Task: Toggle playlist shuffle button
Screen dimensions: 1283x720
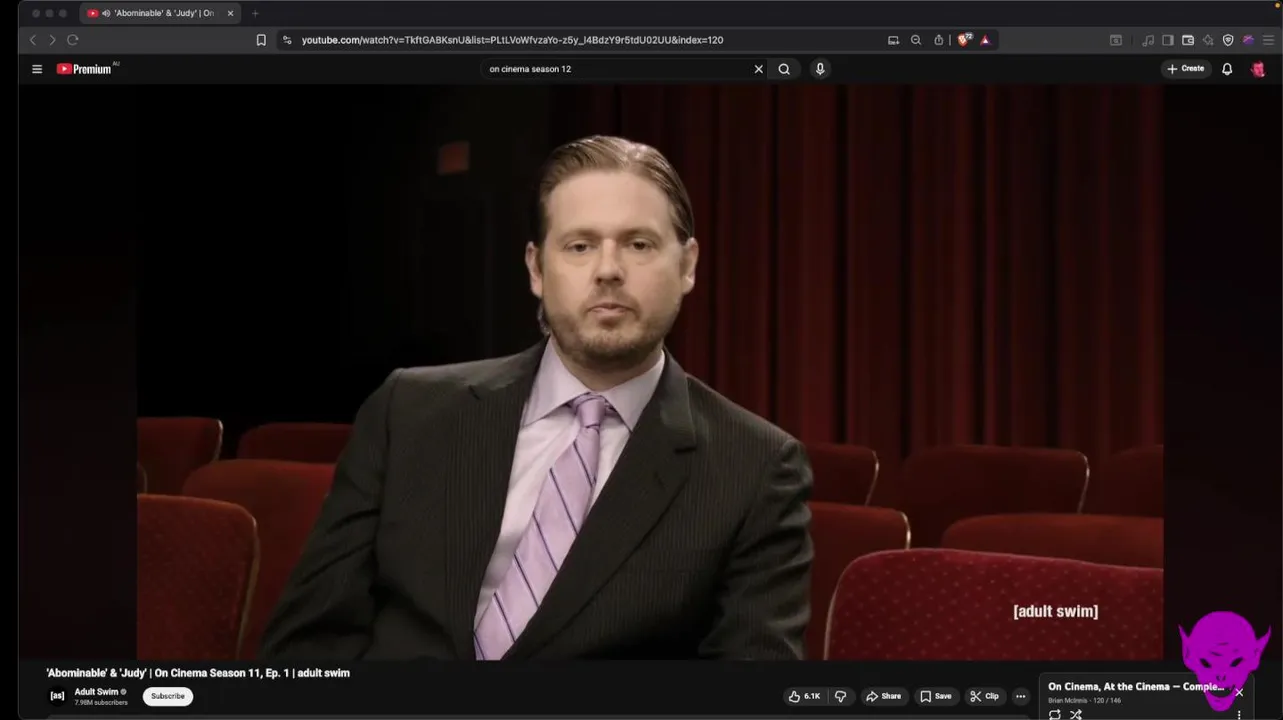Action: coord(1076,714)
